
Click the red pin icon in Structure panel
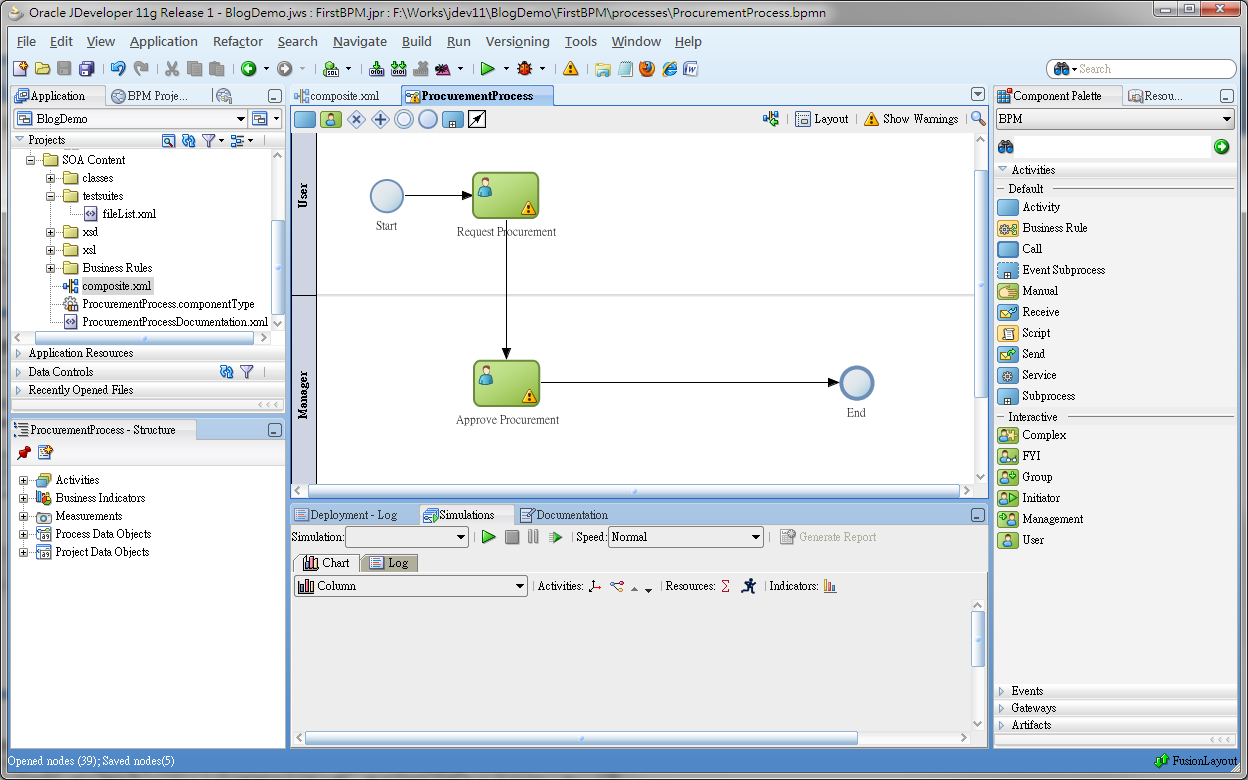point(24,453)
